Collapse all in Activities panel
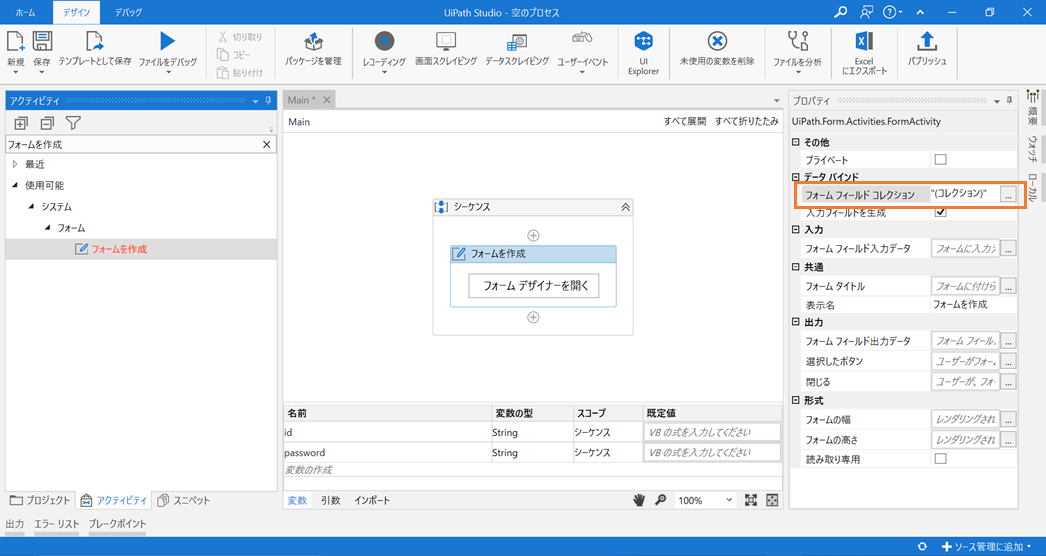1046x556 pixels. tap(47, 123)
